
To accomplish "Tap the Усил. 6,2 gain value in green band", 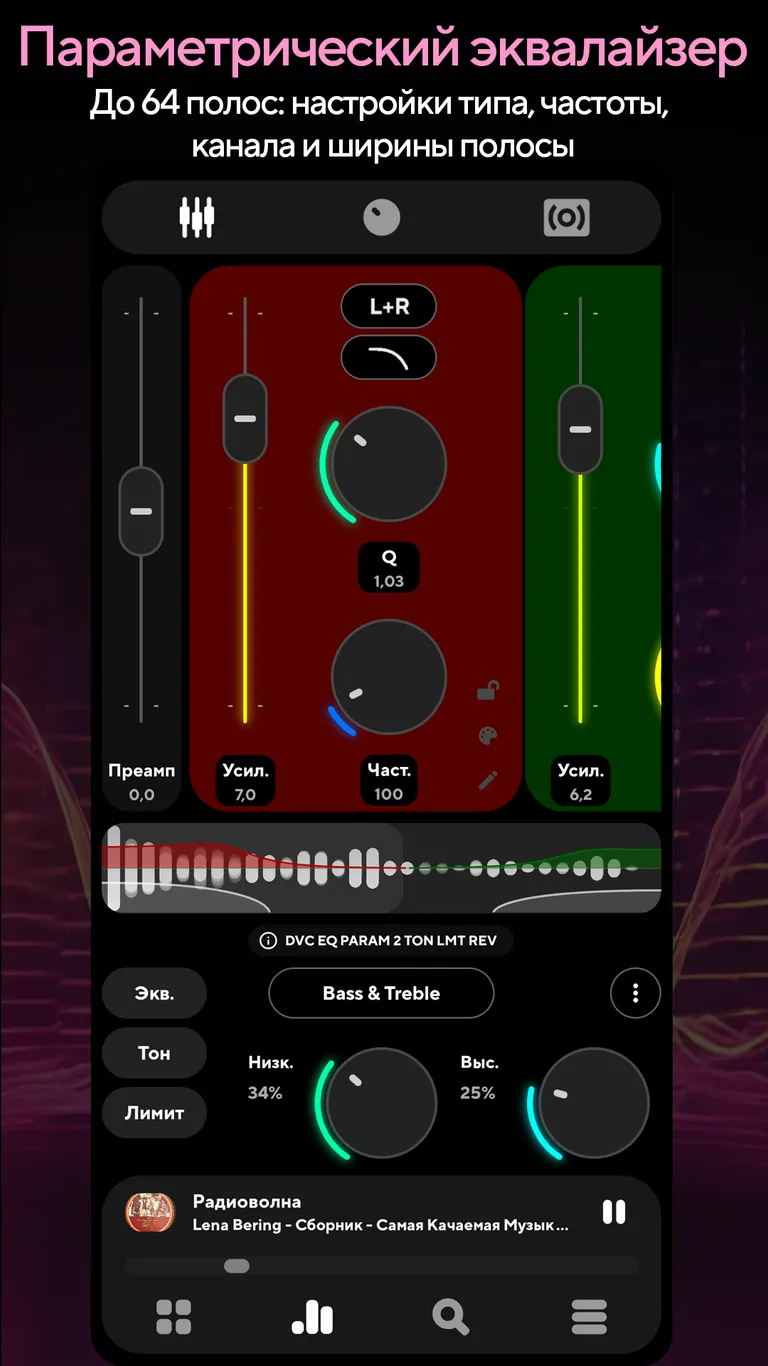I will [580, 782].
